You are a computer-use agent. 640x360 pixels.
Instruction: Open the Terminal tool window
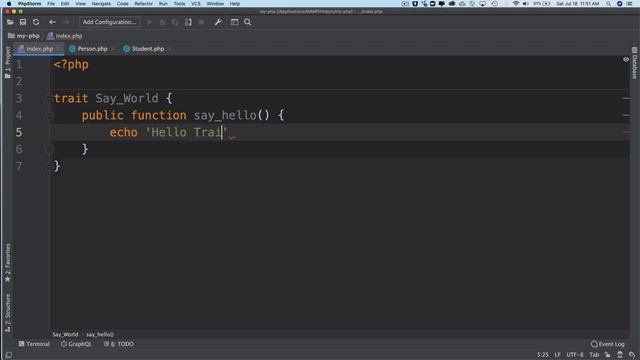pos(34,344)
